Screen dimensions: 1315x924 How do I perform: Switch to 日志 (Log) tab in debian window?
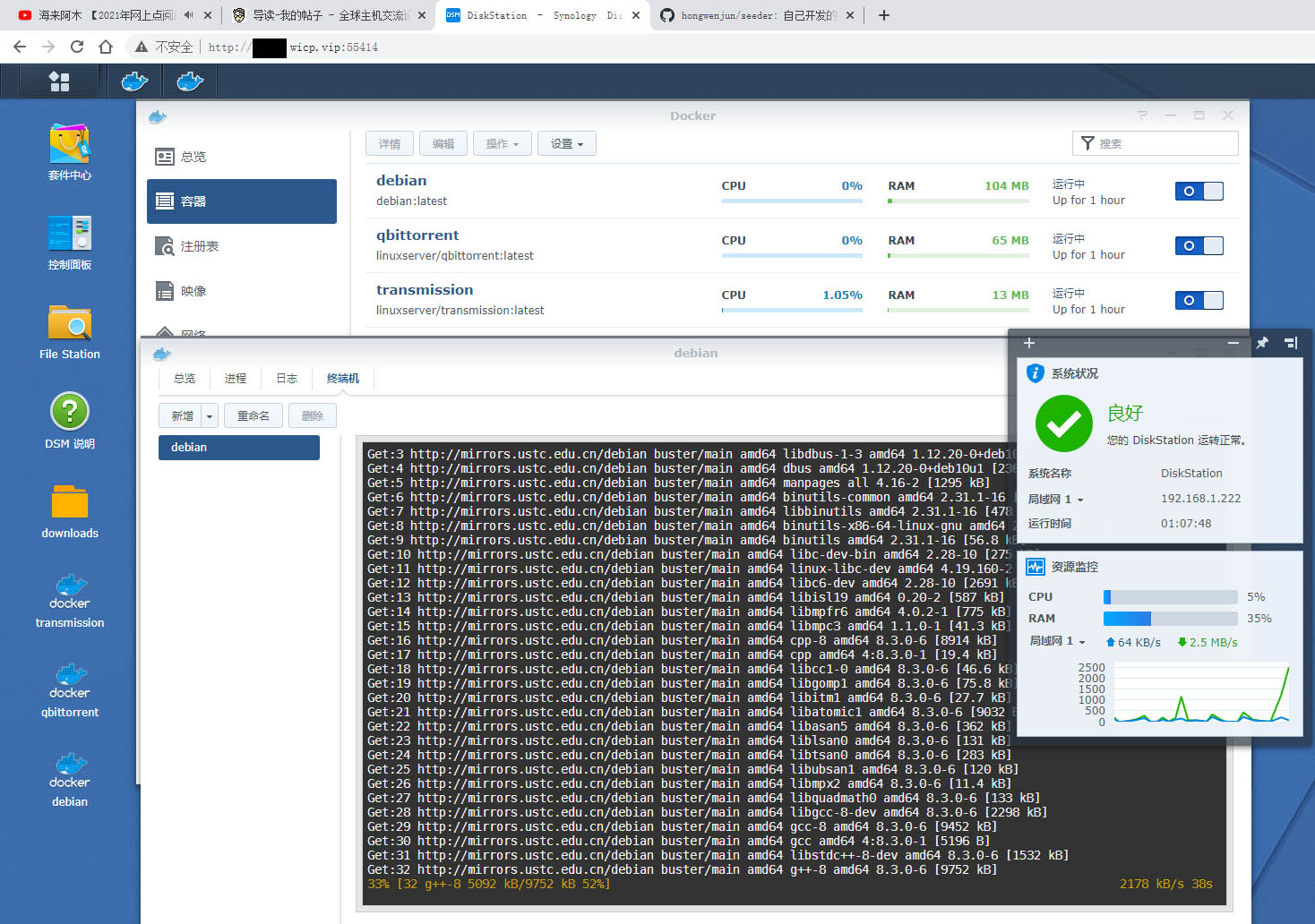click(287, 379)
